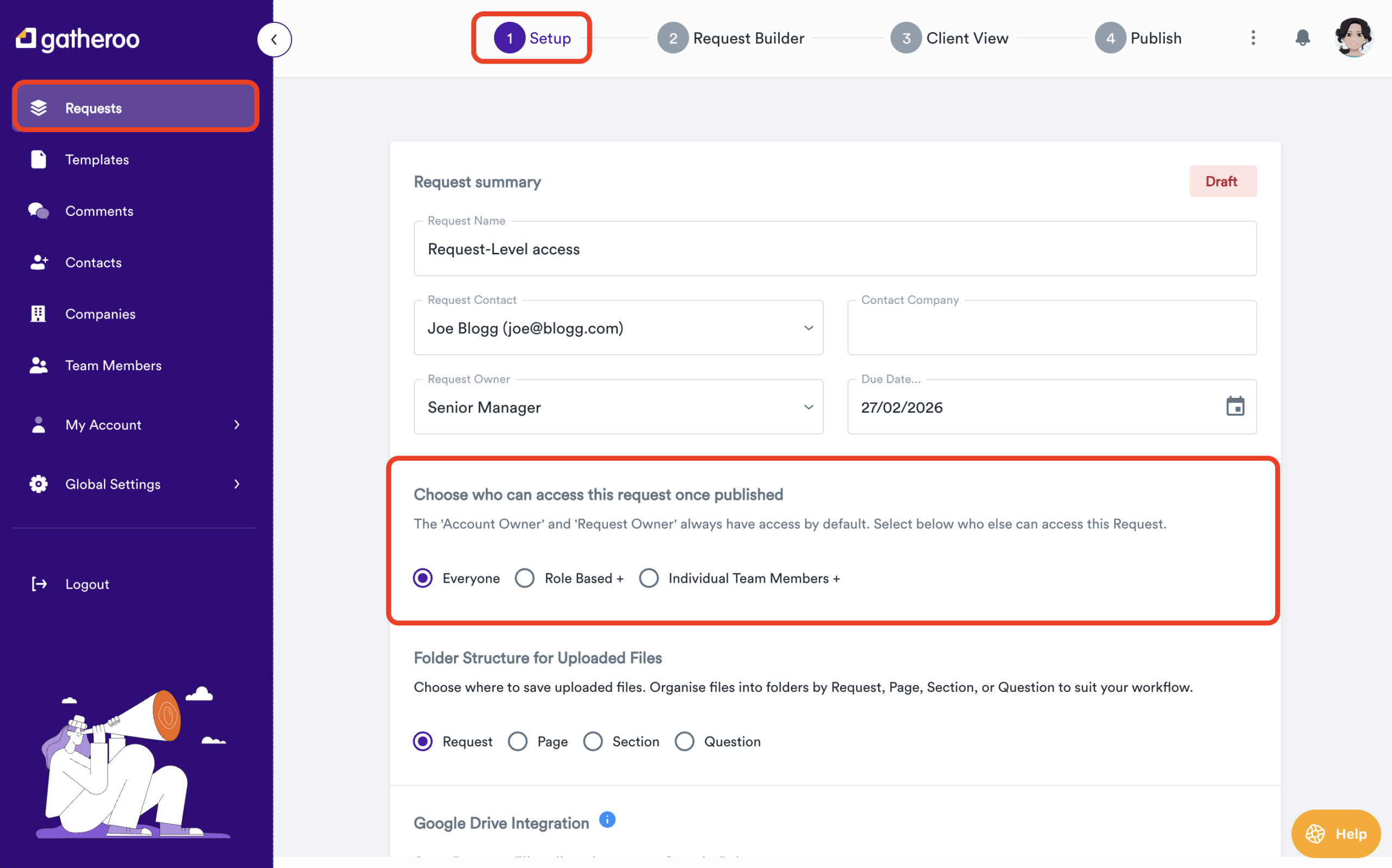Go to Contacts via sidebar icon

(x=94, y=263)
